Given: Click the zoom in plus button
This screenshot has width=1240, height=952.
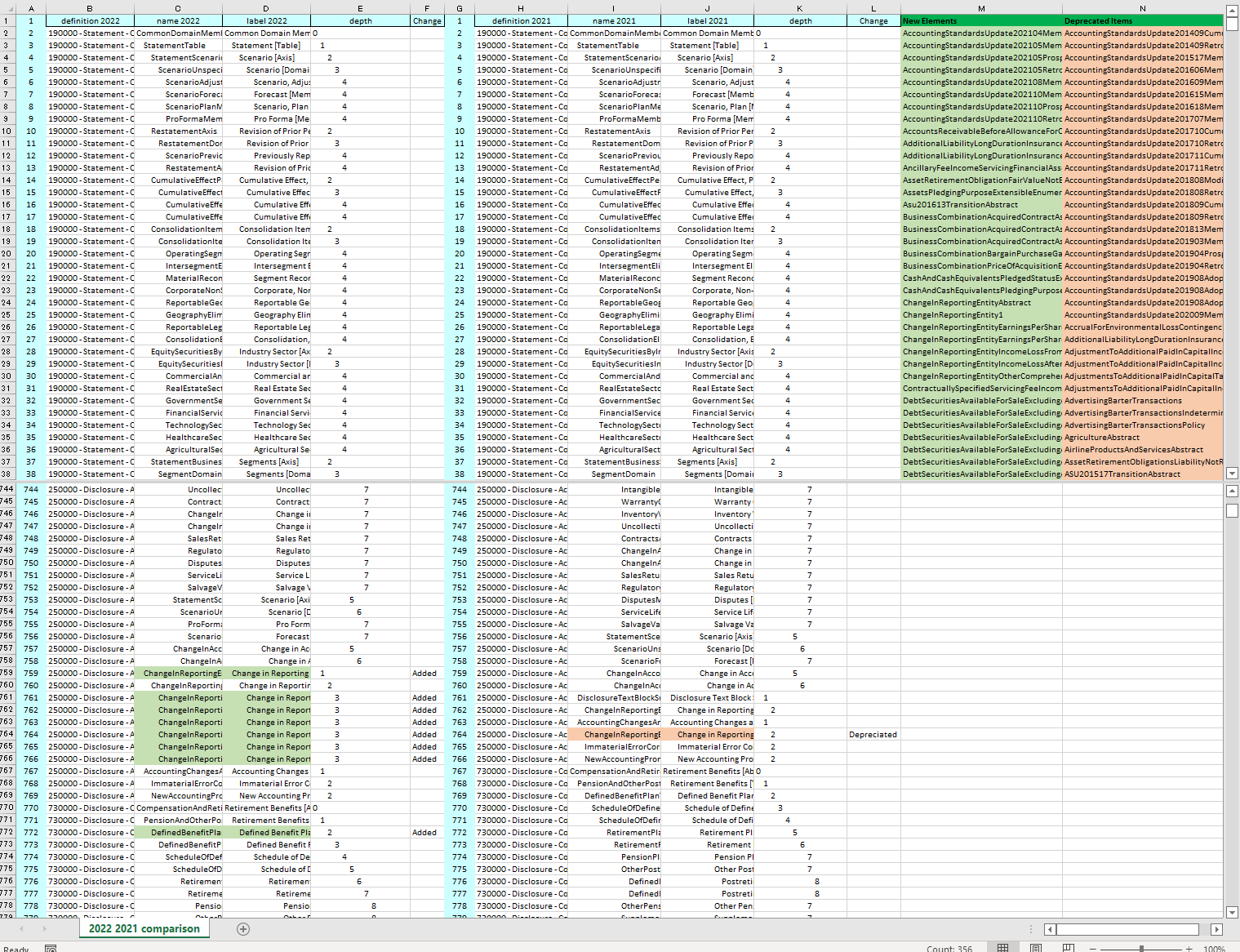Looking at the screenshot, I should (x=1189, y=949).
